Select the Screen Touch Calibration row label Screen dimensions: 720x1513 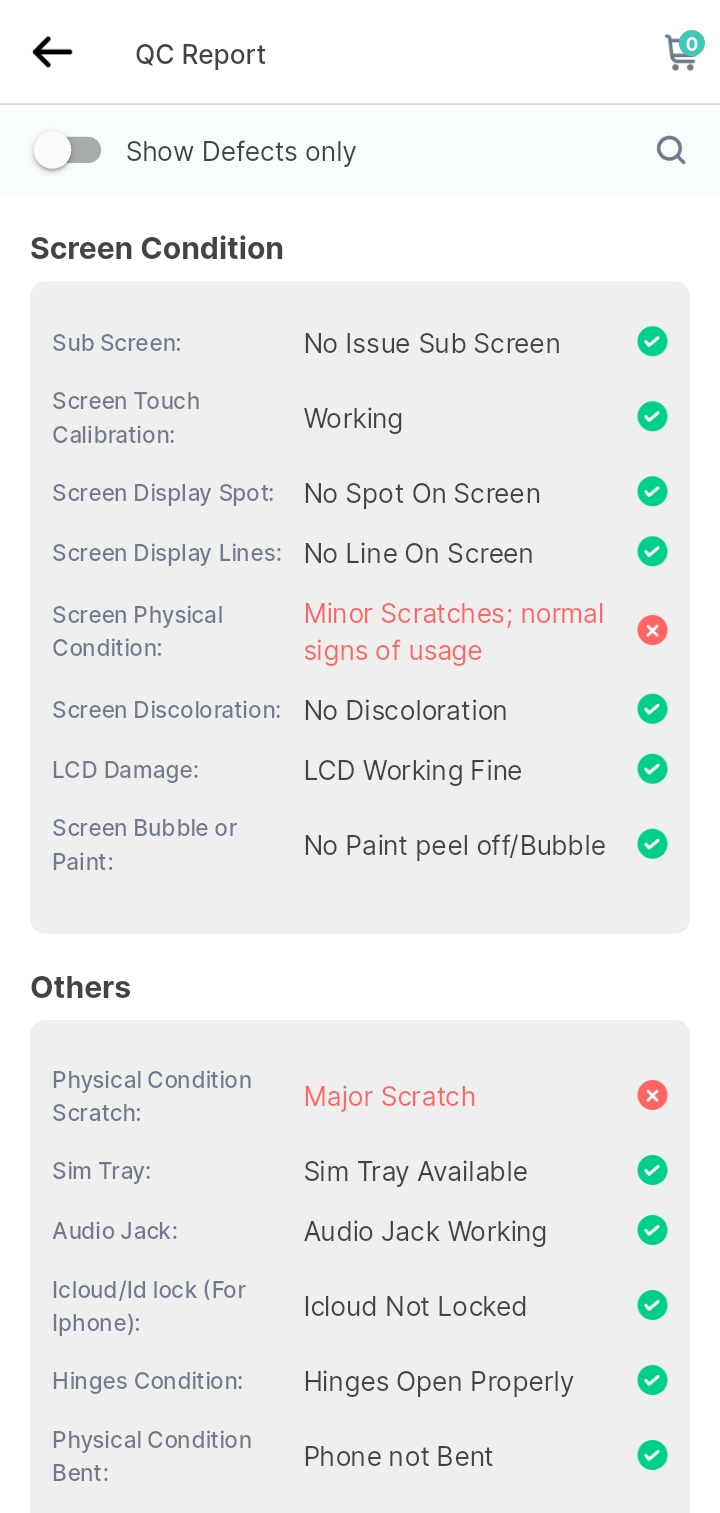click(126, 418)
